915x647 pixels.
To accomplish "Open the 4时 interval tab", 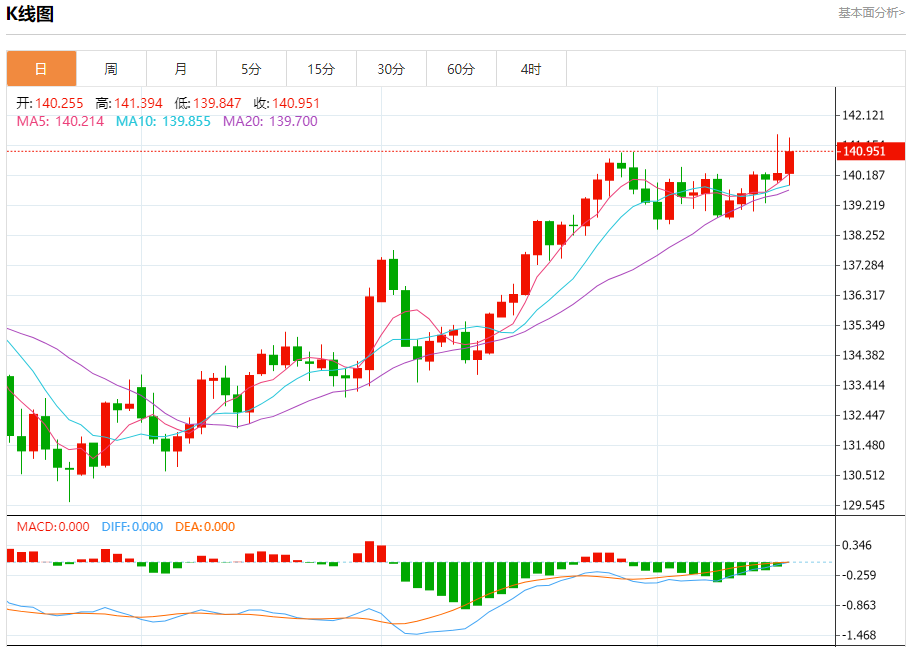I will click(531, 69).
